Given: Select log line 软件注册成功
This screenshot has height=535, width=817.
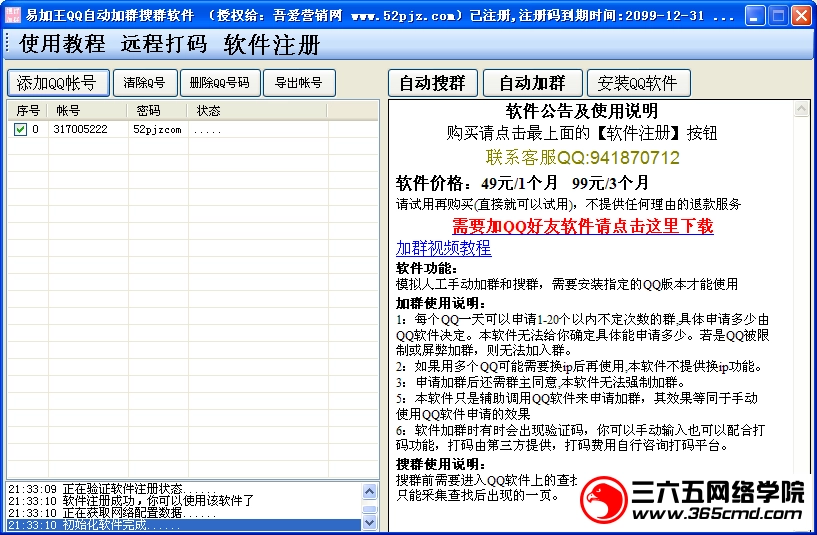Looking at the screenshot, I should tap(184, 501).
